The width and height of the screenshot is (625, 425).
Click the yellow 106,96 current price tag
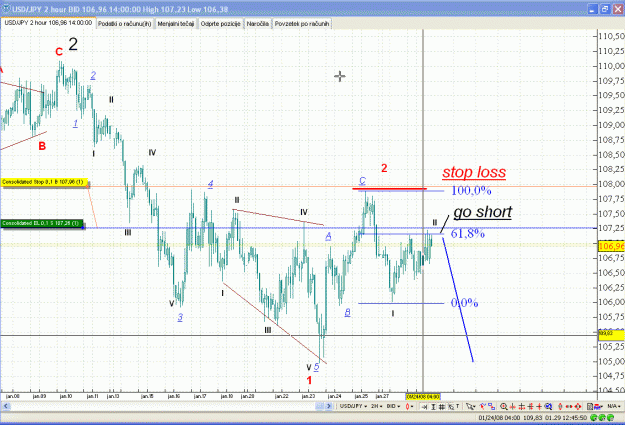[x=611, y=246]
